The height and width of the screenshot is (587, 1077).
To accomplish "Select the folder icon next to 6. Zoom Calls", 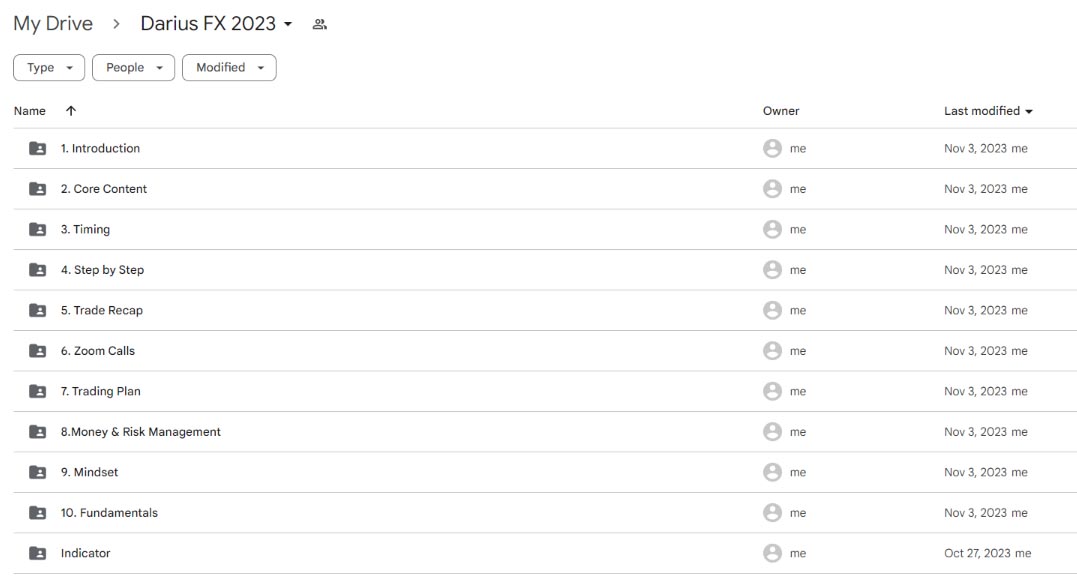I will click(x=38, y=351).
